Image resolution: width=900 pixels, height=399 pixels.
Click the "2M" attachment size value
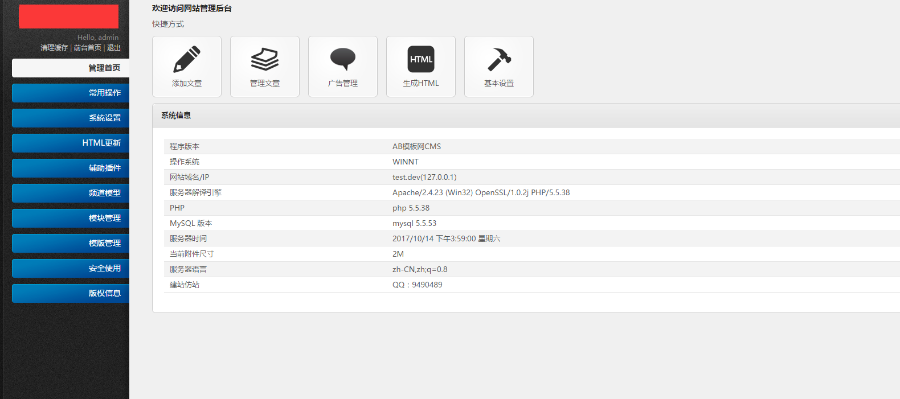click(398, 254)
